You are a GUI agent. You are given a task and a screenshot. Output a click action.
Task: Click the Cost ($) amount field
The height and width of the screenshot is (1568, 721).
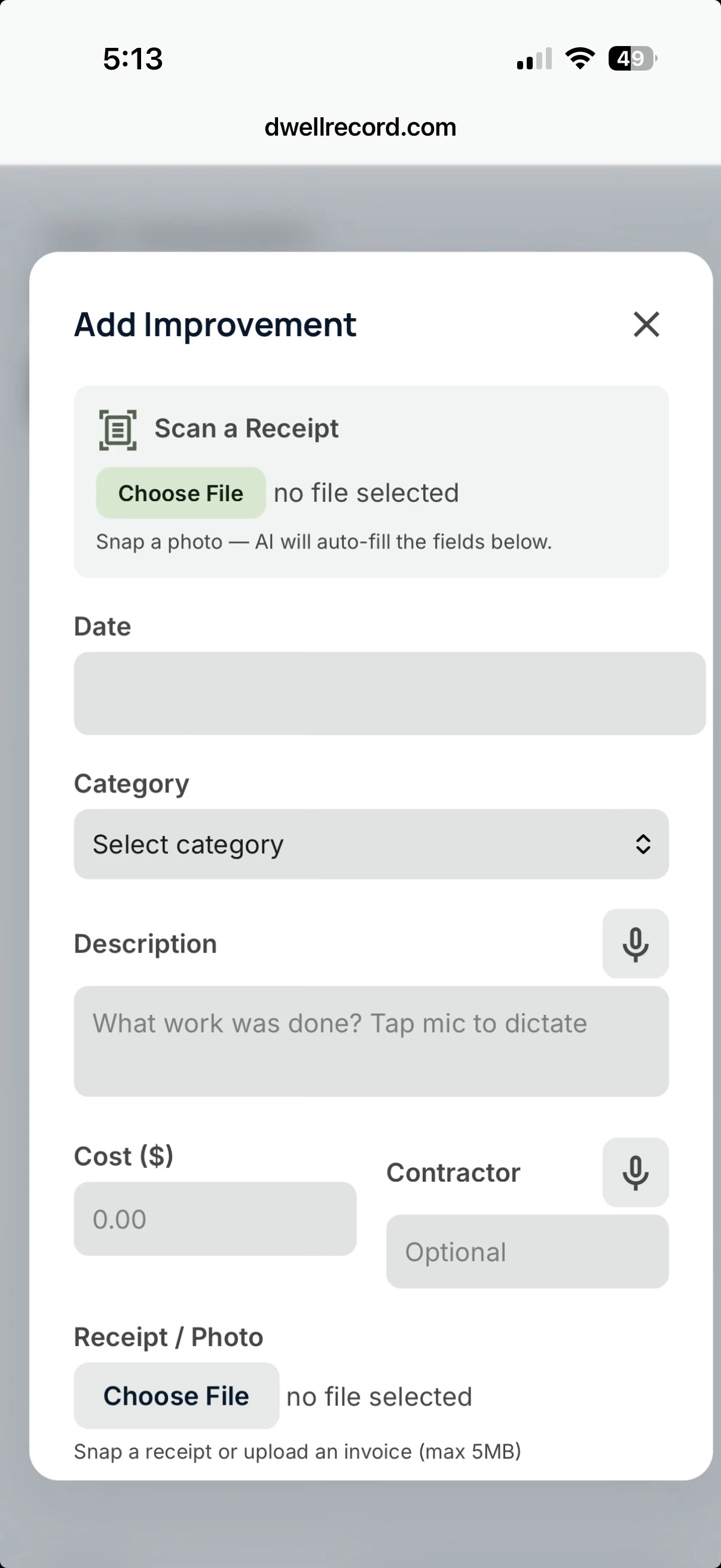pos(215,1219)
